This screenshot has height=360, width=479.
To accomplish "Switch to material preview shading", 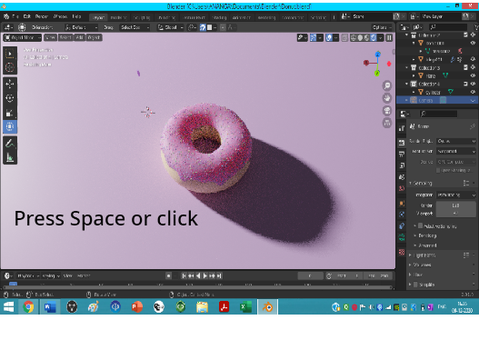I will (367, 38).
